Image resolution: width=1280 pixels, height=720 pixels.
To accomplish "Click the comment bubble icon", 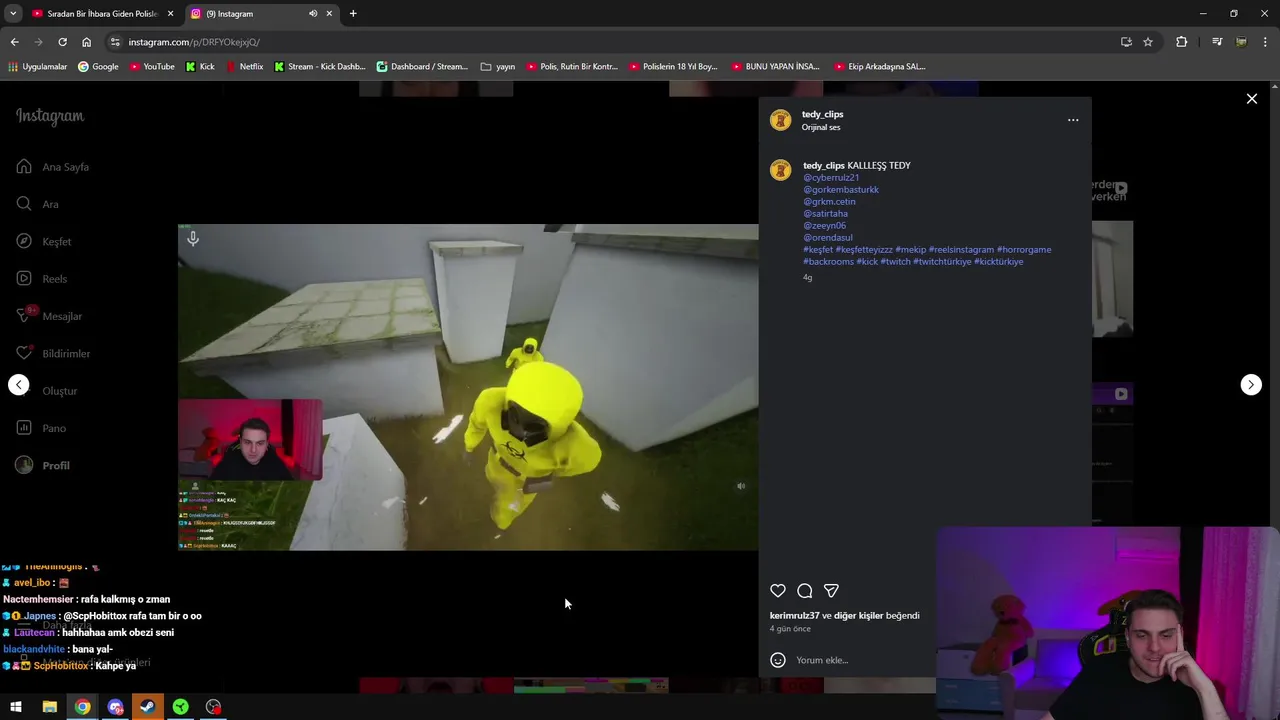I will (x=805, y=591).
